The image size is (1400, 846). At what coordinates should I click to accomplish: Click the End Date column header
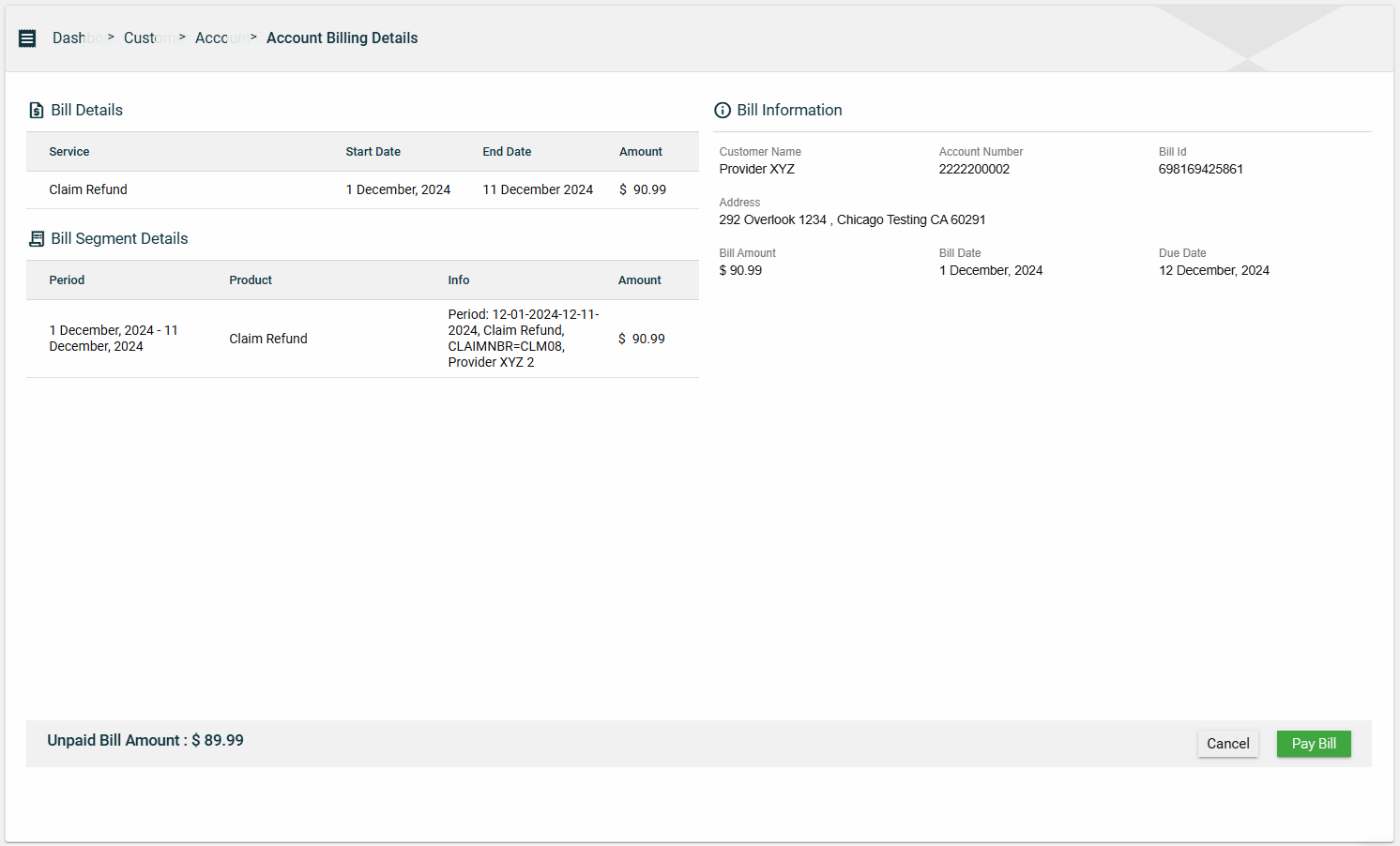pos(507,152)
